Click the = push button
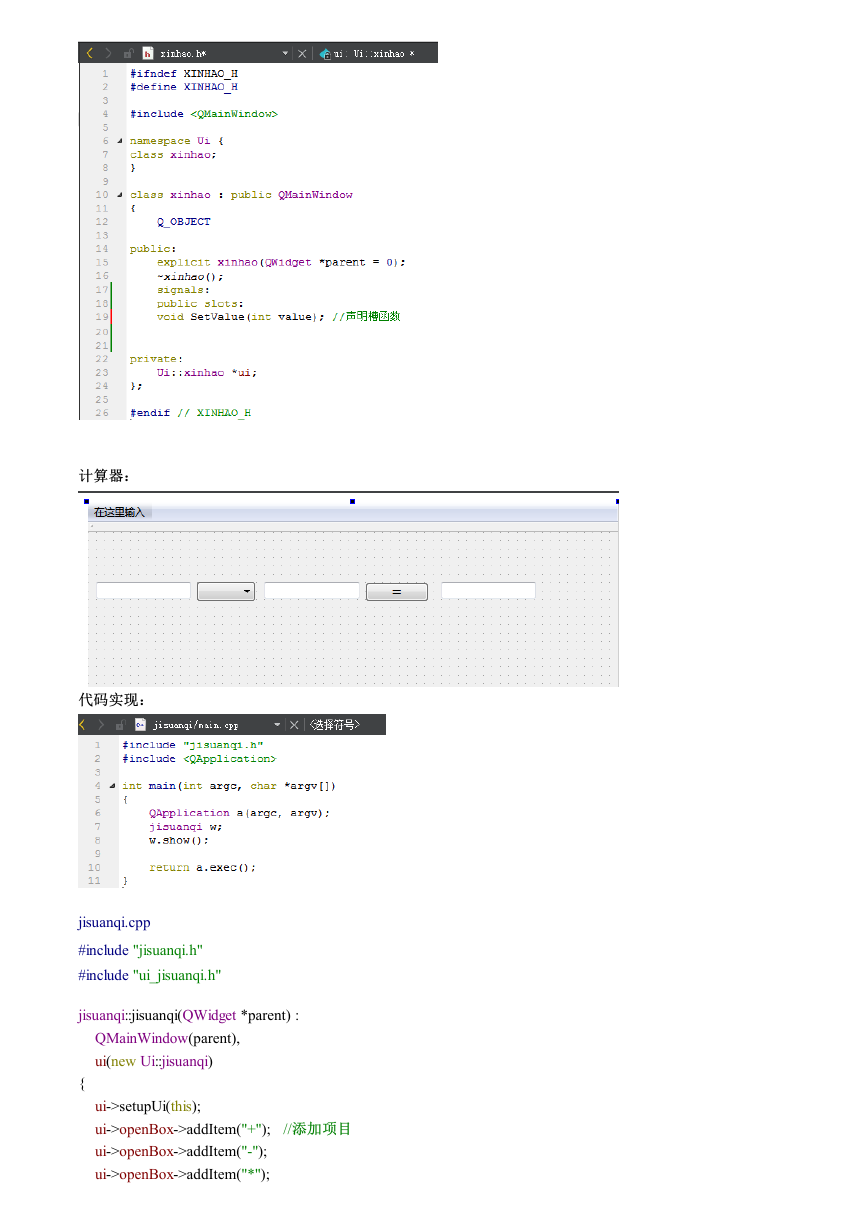The width and height of the screenshot is (868, 1228). (397, 592)
